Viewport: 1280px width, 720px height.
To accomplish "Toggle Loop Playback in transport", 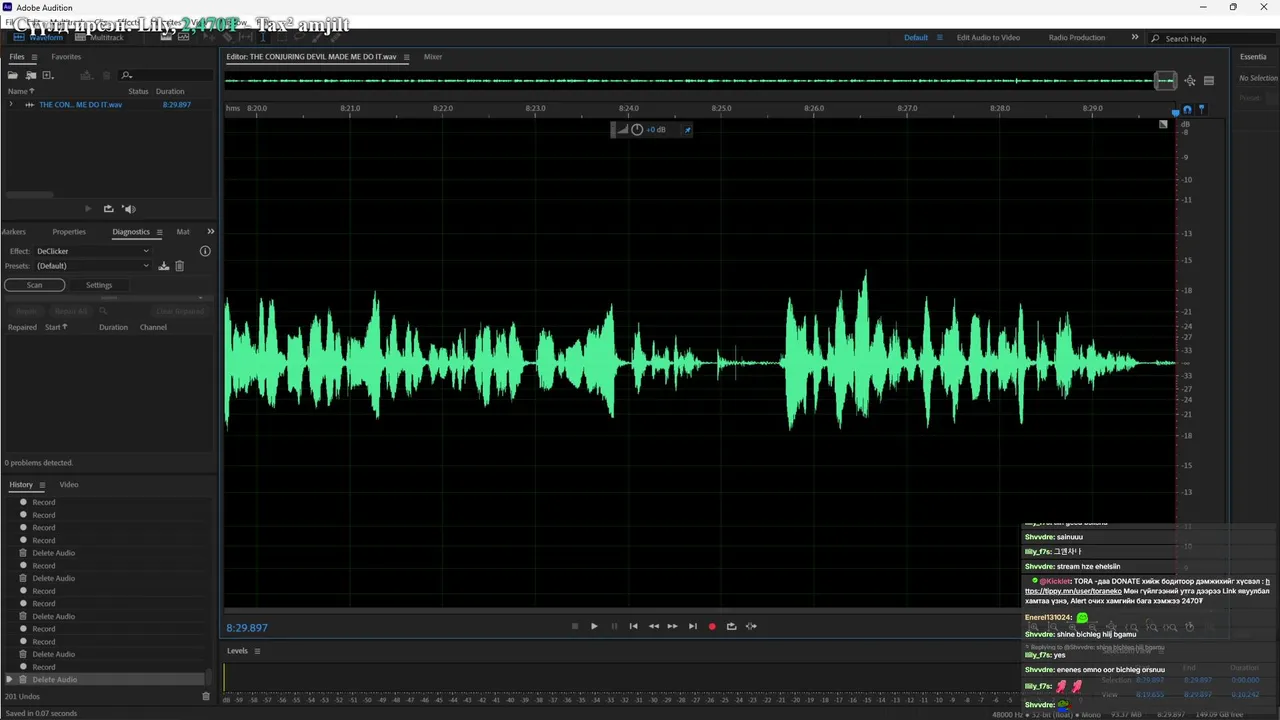I will pos(731,626).
